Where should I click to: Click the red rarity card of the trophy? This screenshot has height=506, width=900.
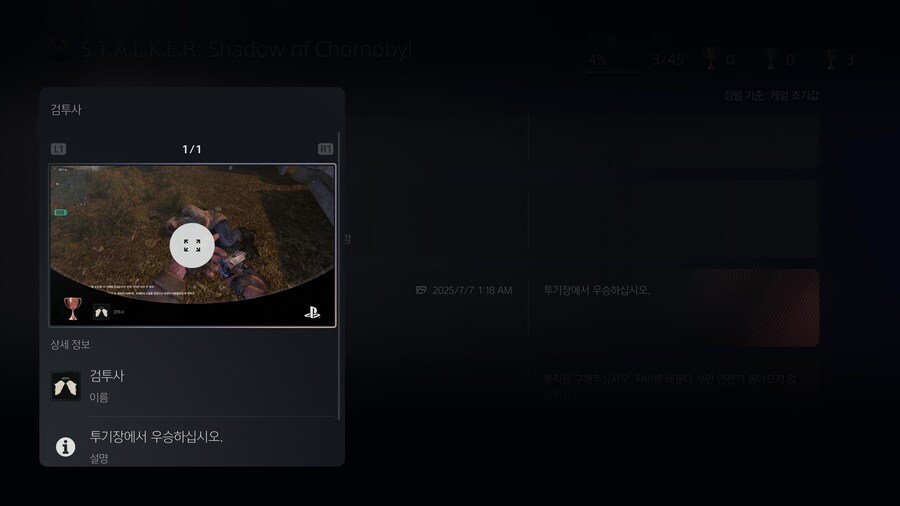pos(755,308)
